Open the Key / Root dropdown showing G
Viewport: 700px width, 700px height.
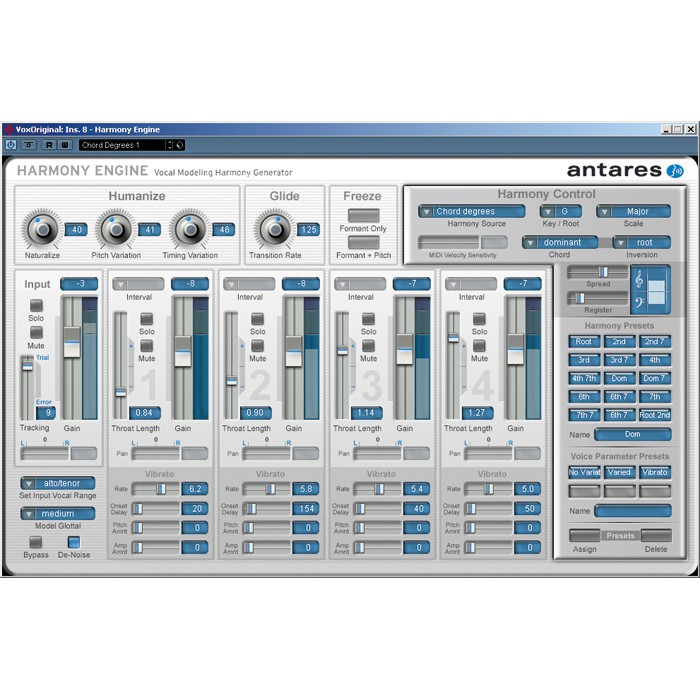point(561,211)
